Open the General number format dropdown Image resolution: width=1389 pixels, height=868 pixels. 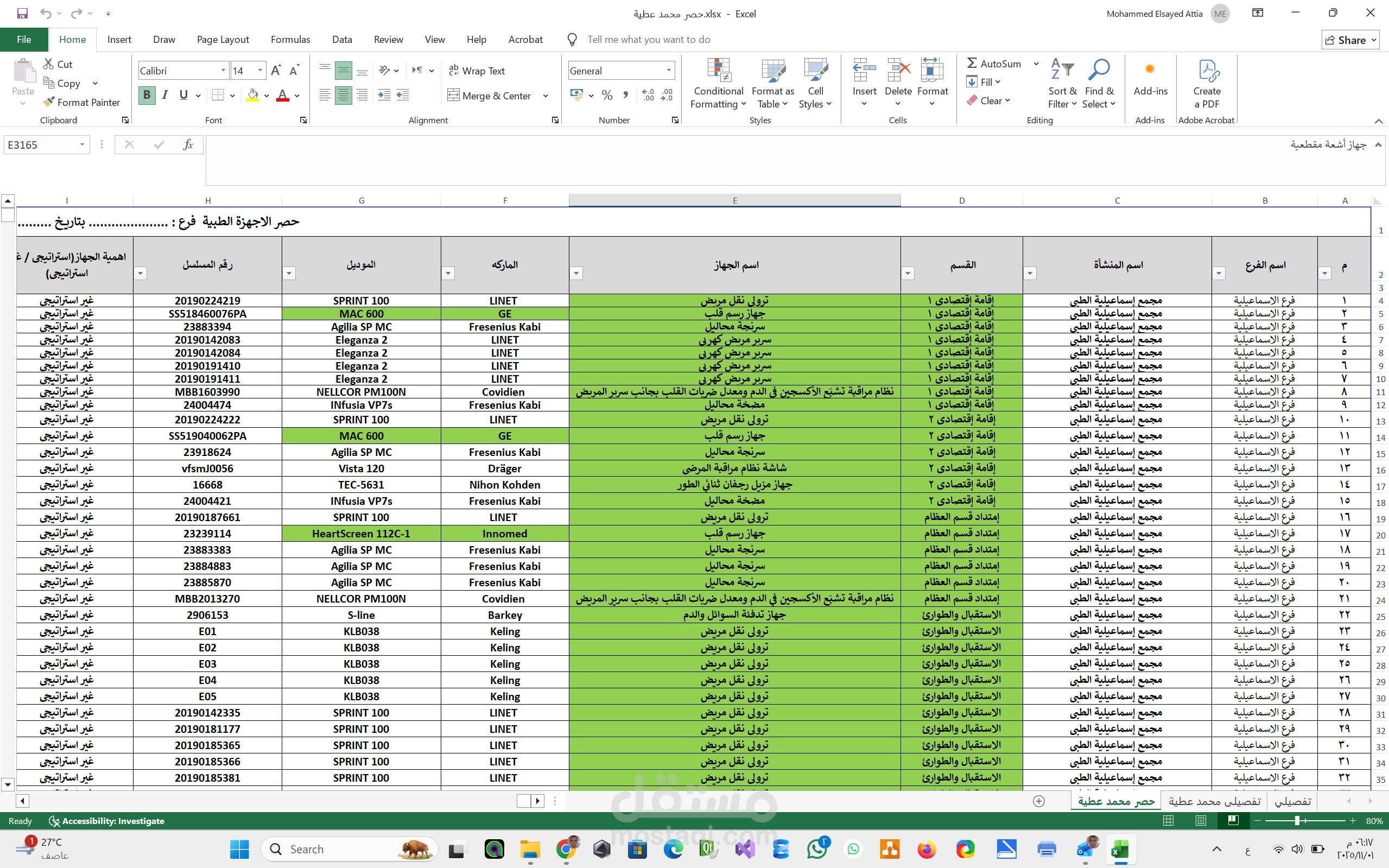click(669, 71)
